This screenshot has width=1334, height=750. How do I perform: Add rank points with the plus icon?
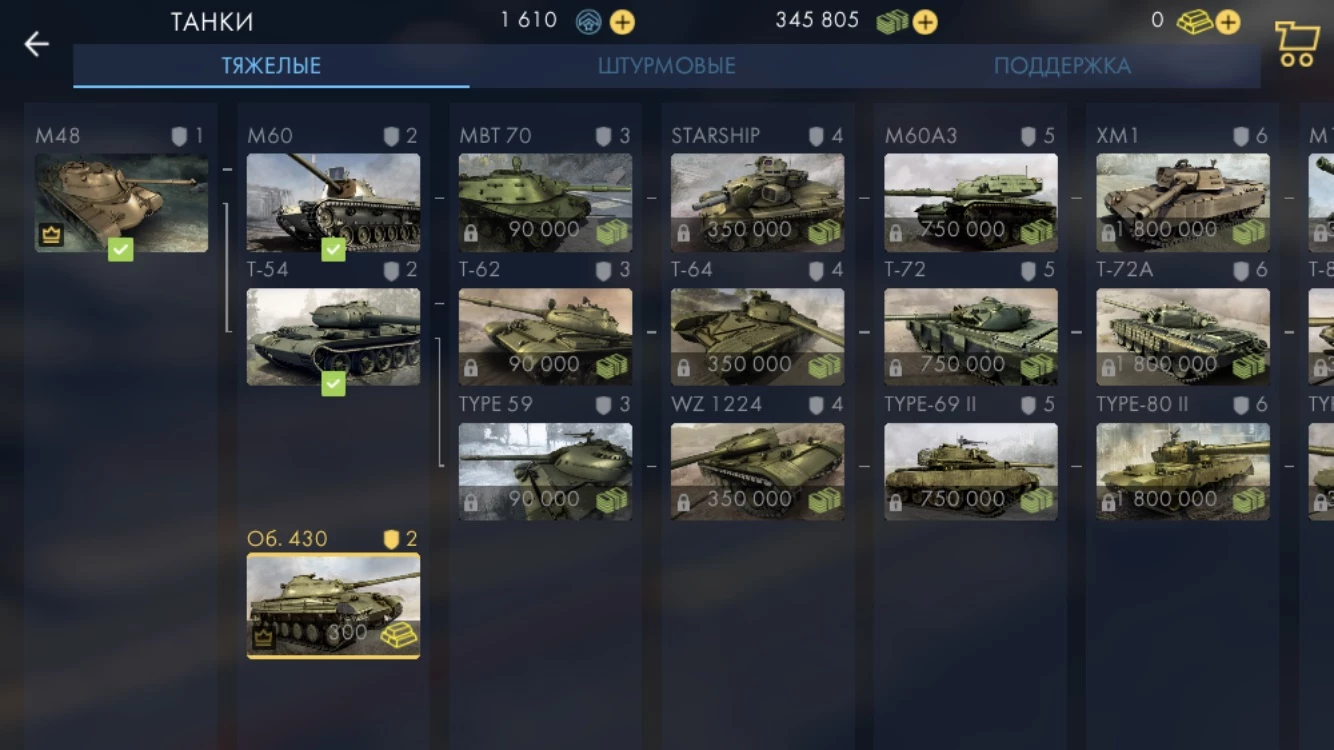(622, 22)
